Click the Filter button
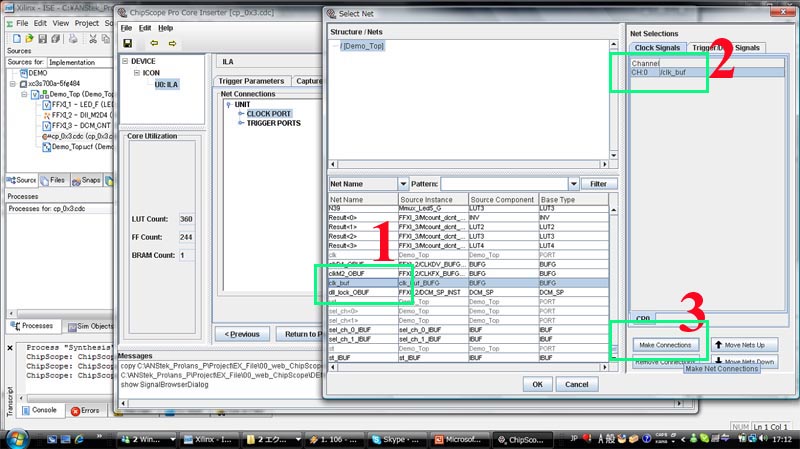Screen dimensions: 800x449 (598, 184)
